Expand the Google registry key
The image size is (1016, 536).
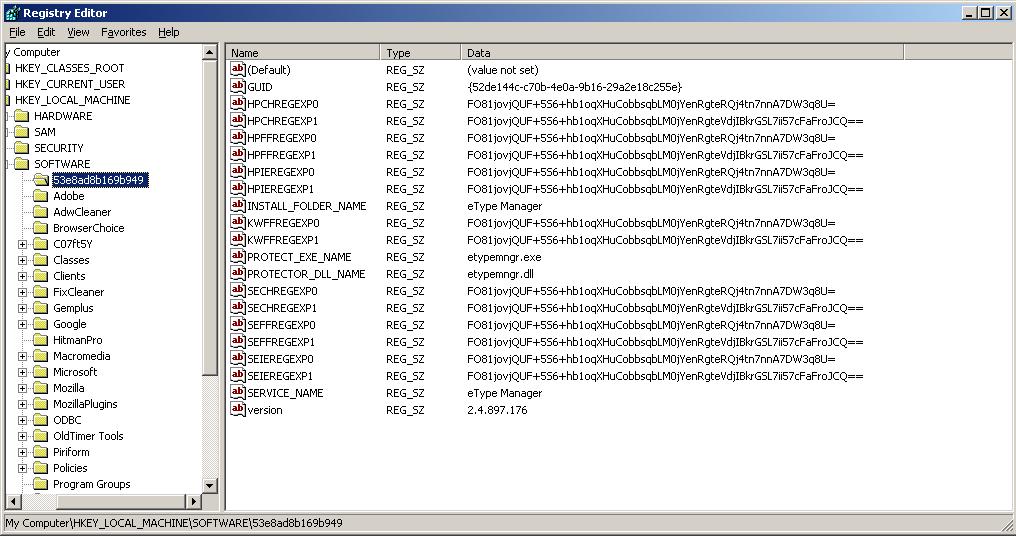(x=22, y=324)
